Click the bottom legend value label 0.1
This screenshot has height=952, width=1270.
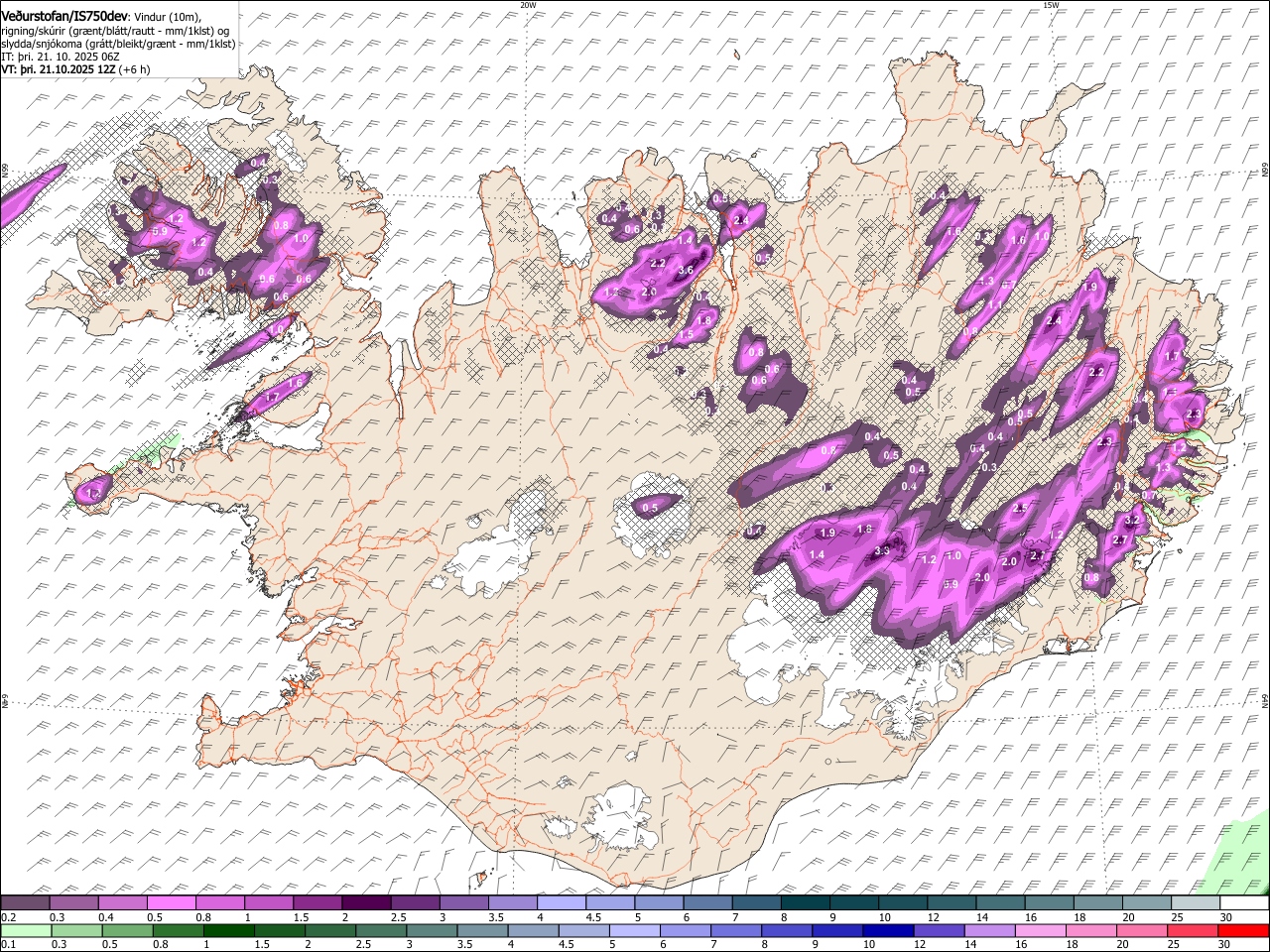pyautogui.click(x=7, y=943)
